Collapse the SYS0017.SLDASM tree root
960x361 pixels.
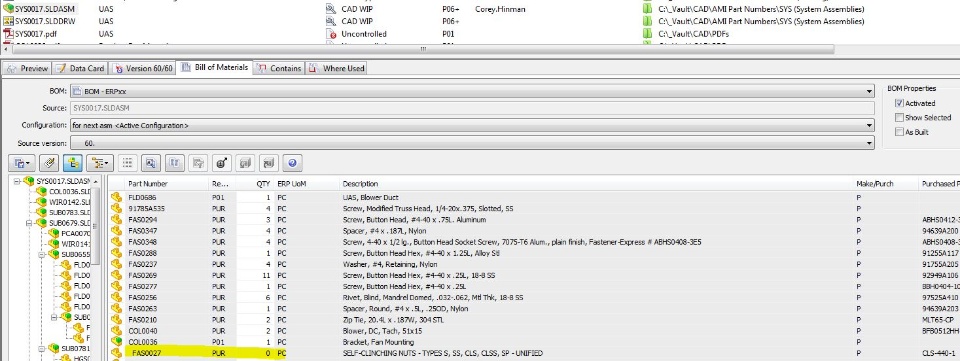point(17,181)
